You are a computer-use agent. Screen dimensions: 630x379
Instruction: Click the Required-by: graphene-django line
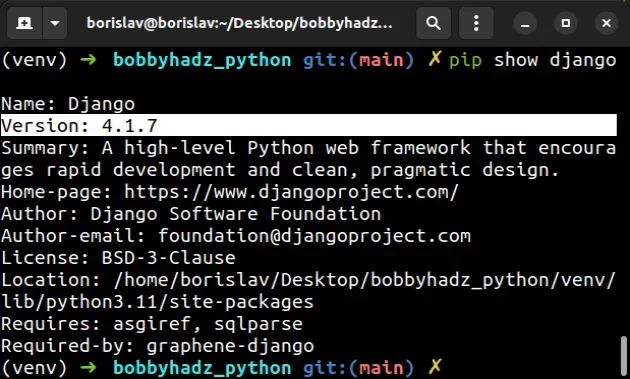click(158, 346)
